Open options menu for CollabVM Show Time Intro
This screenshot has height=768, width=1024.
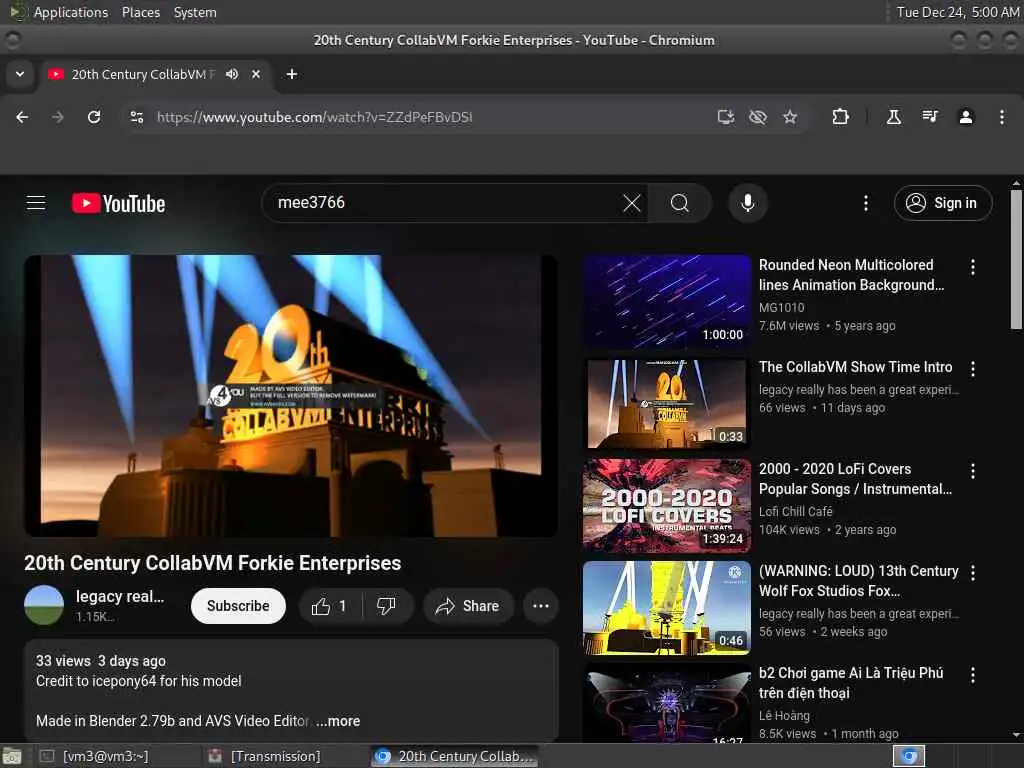[x=972, y=369]
